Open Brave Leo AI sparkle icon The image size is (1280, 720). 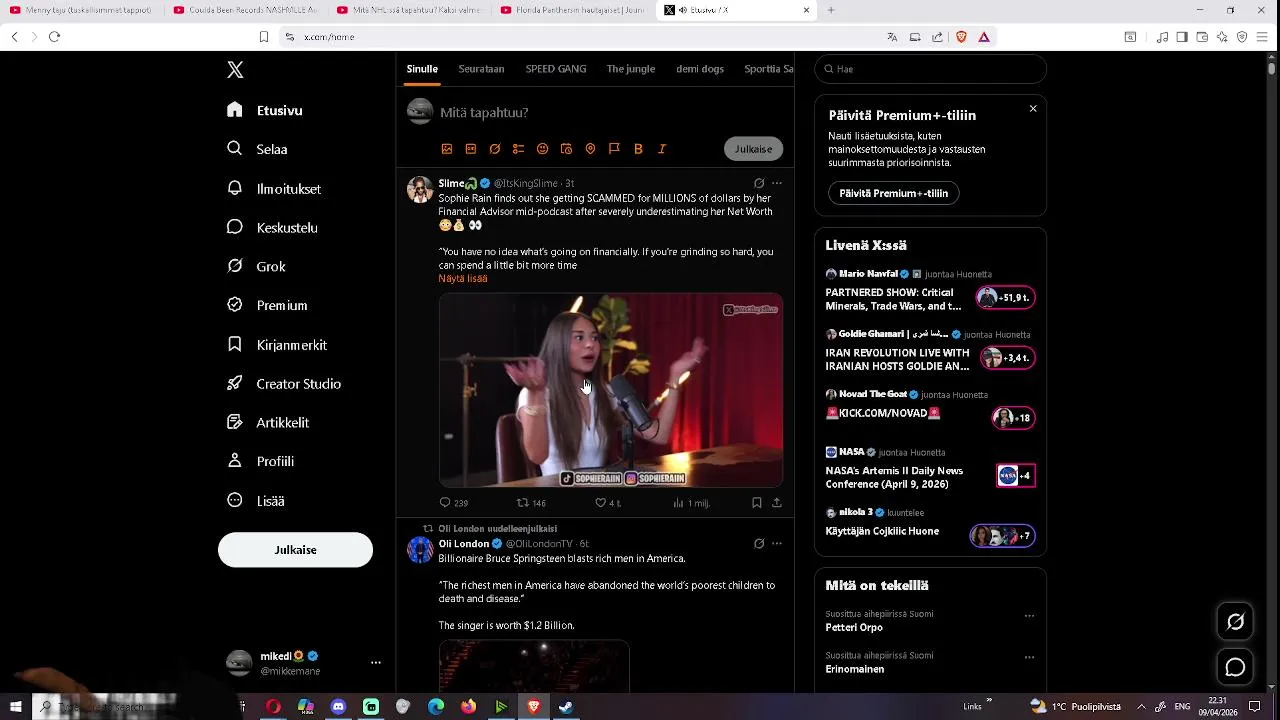click(x=1222, y=37)
